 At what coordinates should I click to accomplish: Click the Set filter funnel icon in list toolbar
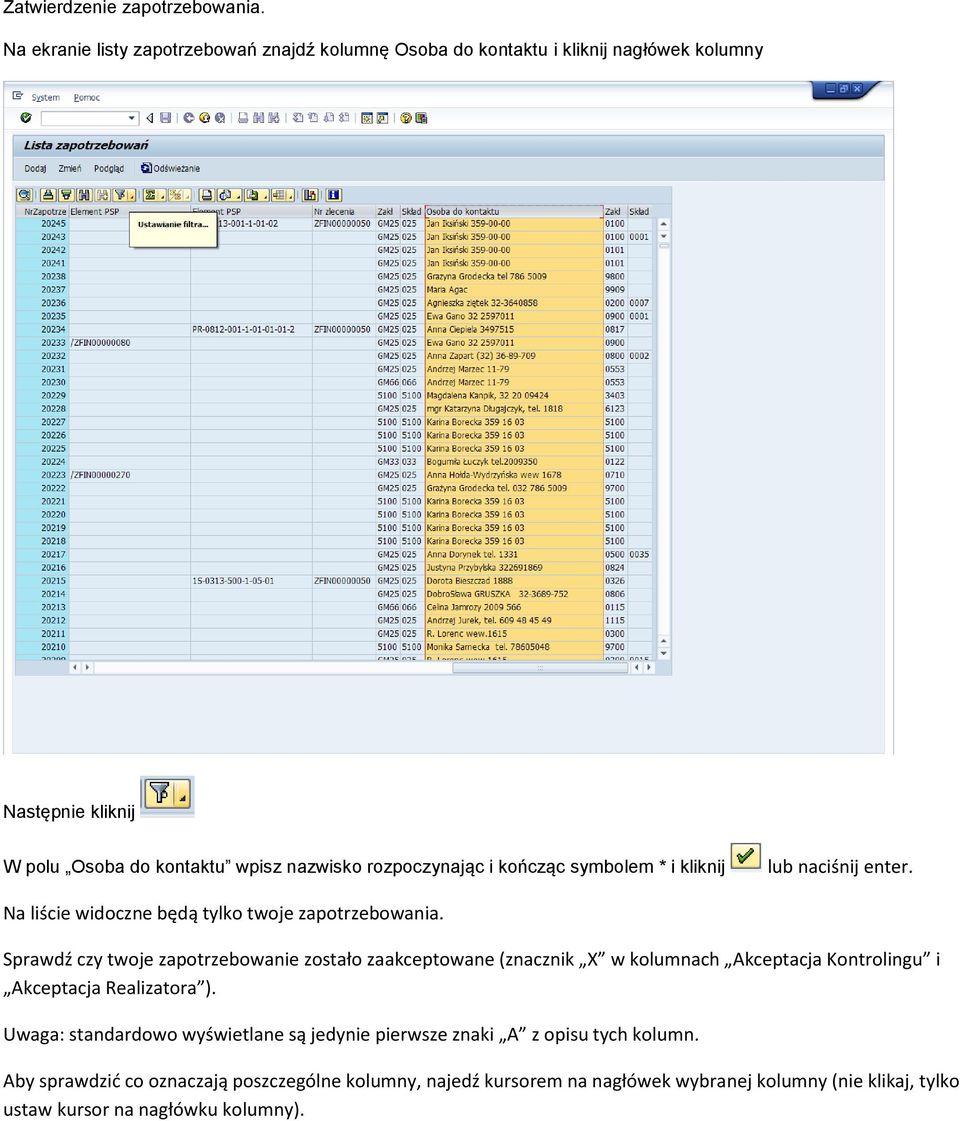coord(120,195)
